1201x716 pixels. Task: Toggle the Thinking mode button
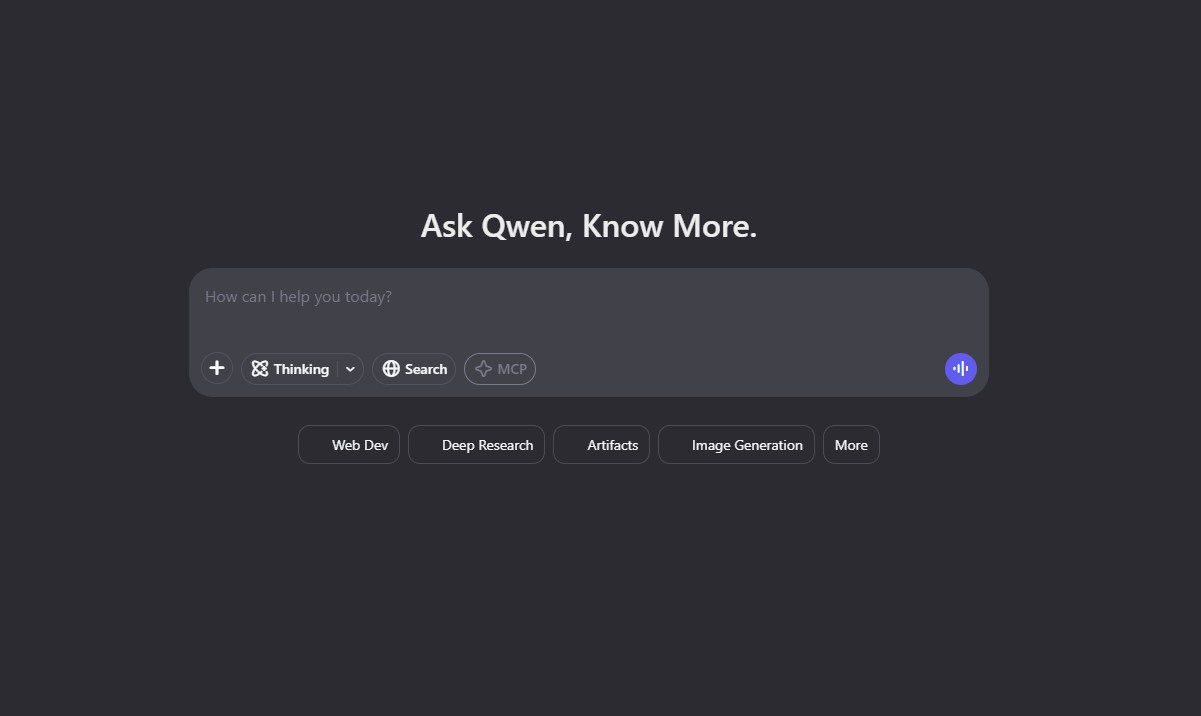pos(290,369)
